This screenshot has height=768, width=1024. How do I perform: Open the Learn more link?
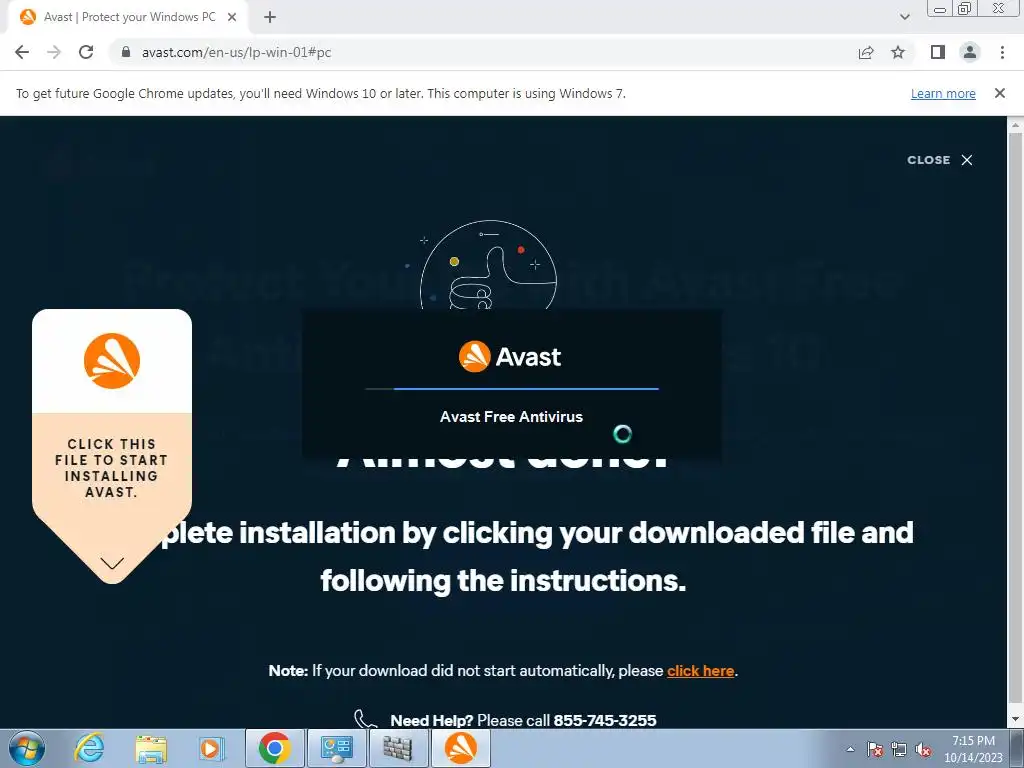tap(943, 93)
